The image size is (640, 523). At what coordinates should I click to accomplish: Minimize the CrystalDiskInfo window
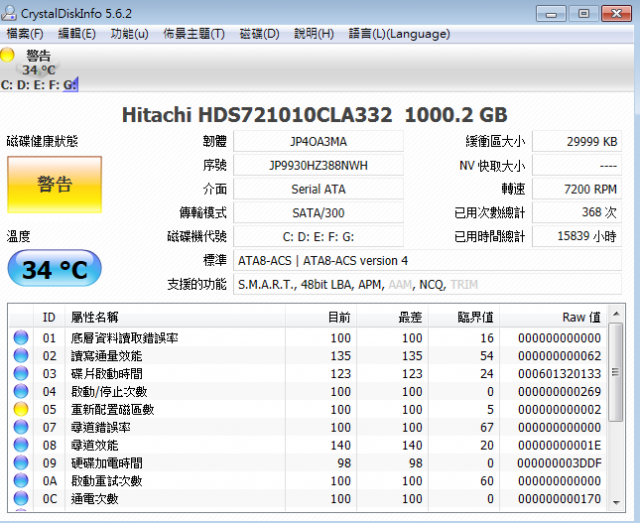coord(551,14)
